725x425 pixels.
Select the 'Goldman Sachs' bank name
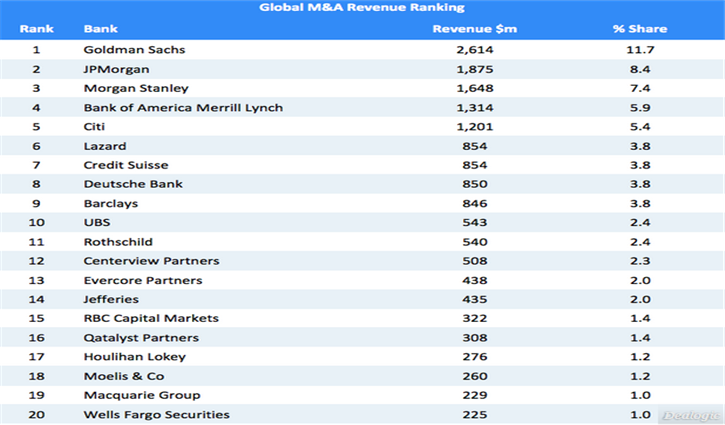[x=134, y=49]
